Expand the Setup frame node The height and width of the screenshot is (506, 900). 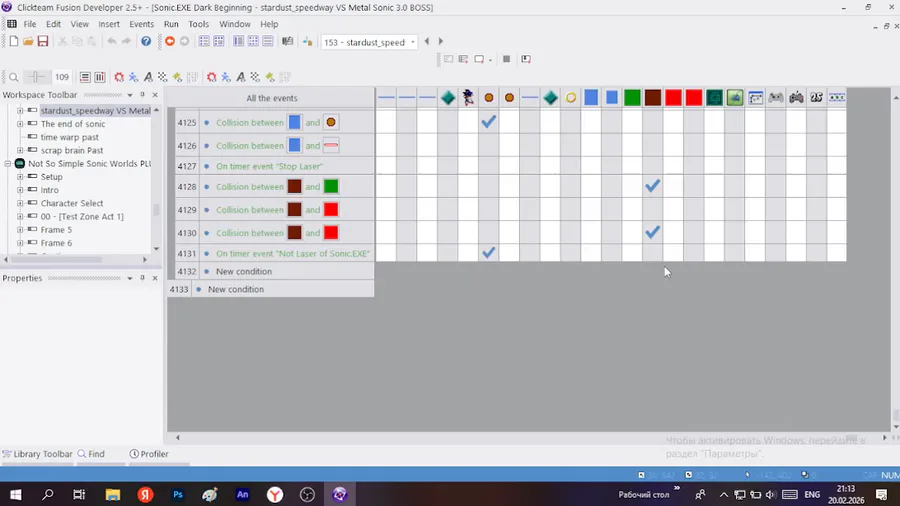(x=20, y=177)
